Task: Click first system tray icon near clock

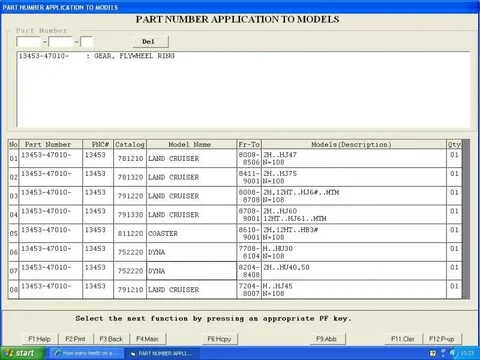Action: click(x=433, y=353)
